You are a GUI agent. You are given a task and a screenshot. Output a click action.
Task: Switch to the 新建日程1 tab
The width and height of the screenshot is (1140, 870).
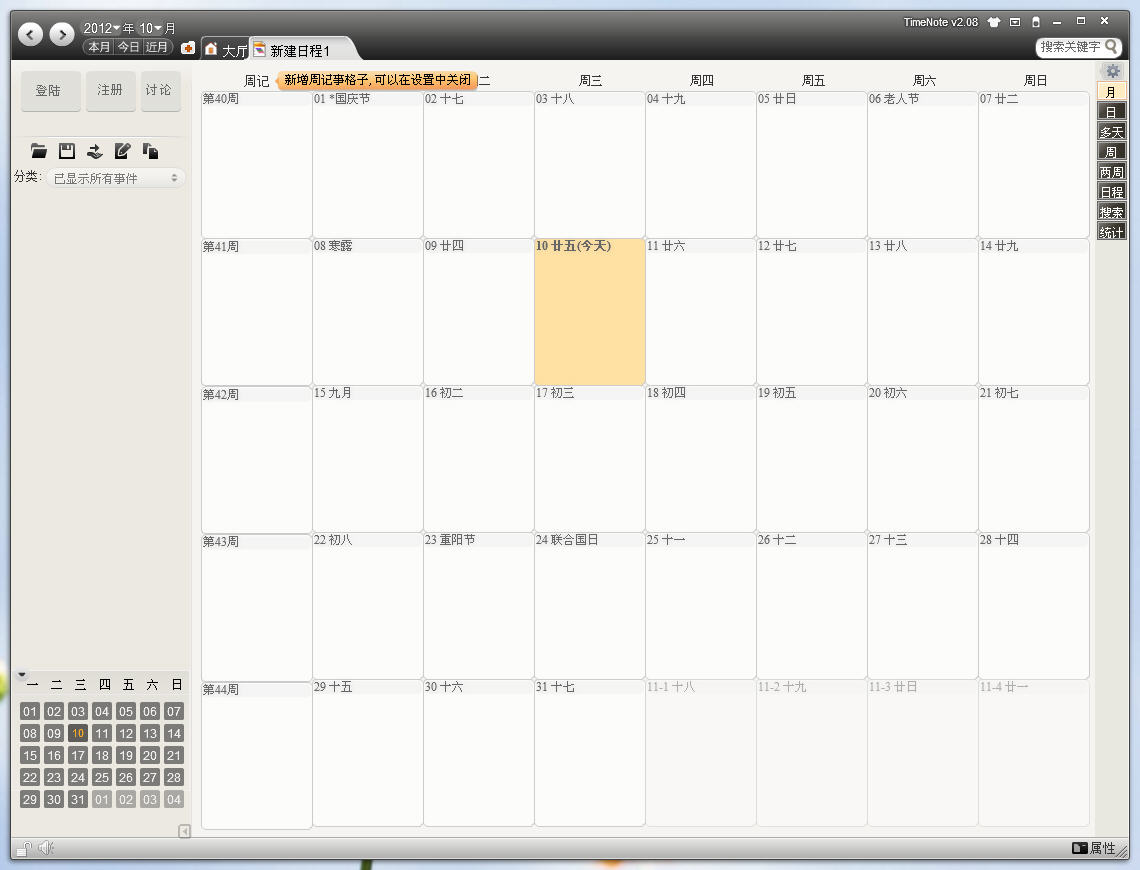coord(300,49)
